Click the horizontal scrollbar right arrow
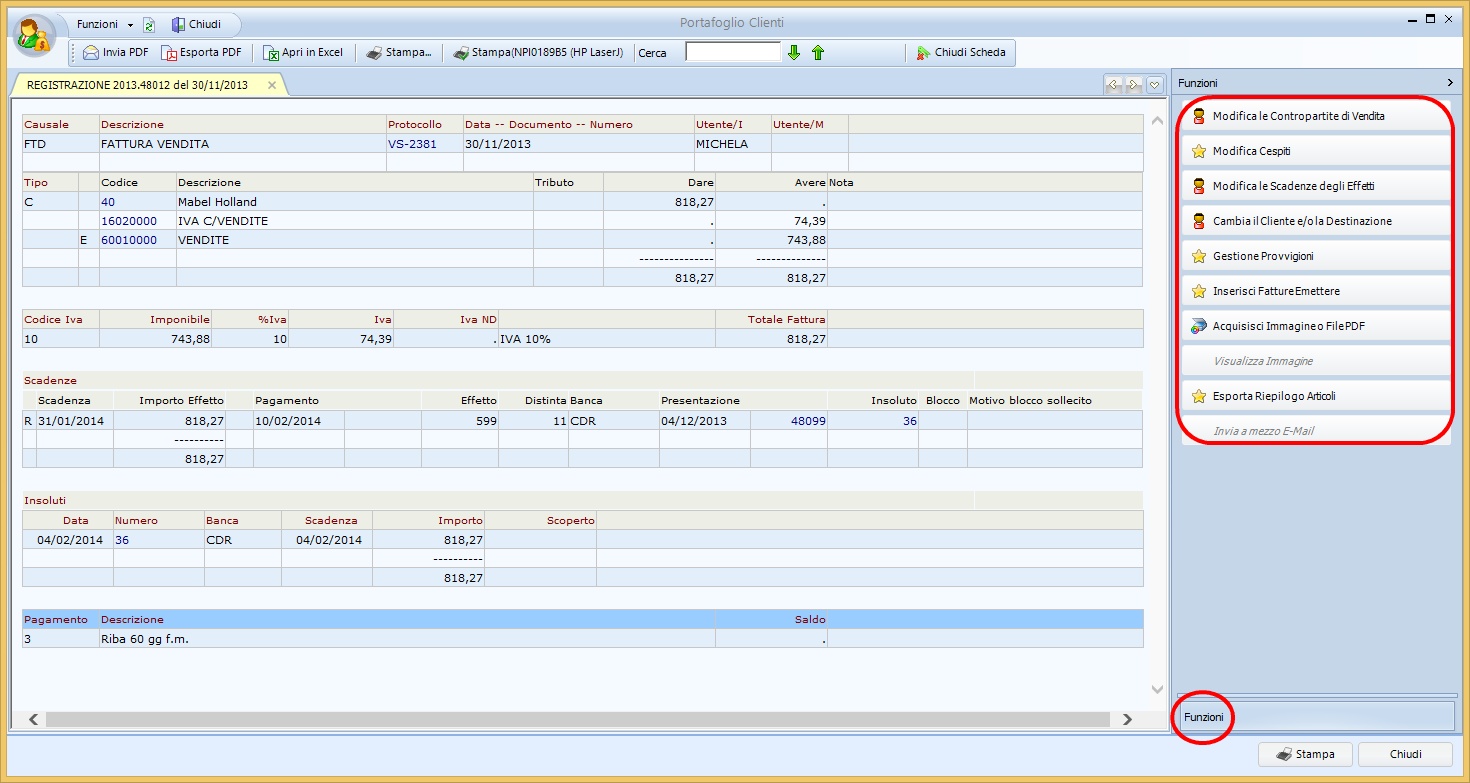 coord(1127,719)
